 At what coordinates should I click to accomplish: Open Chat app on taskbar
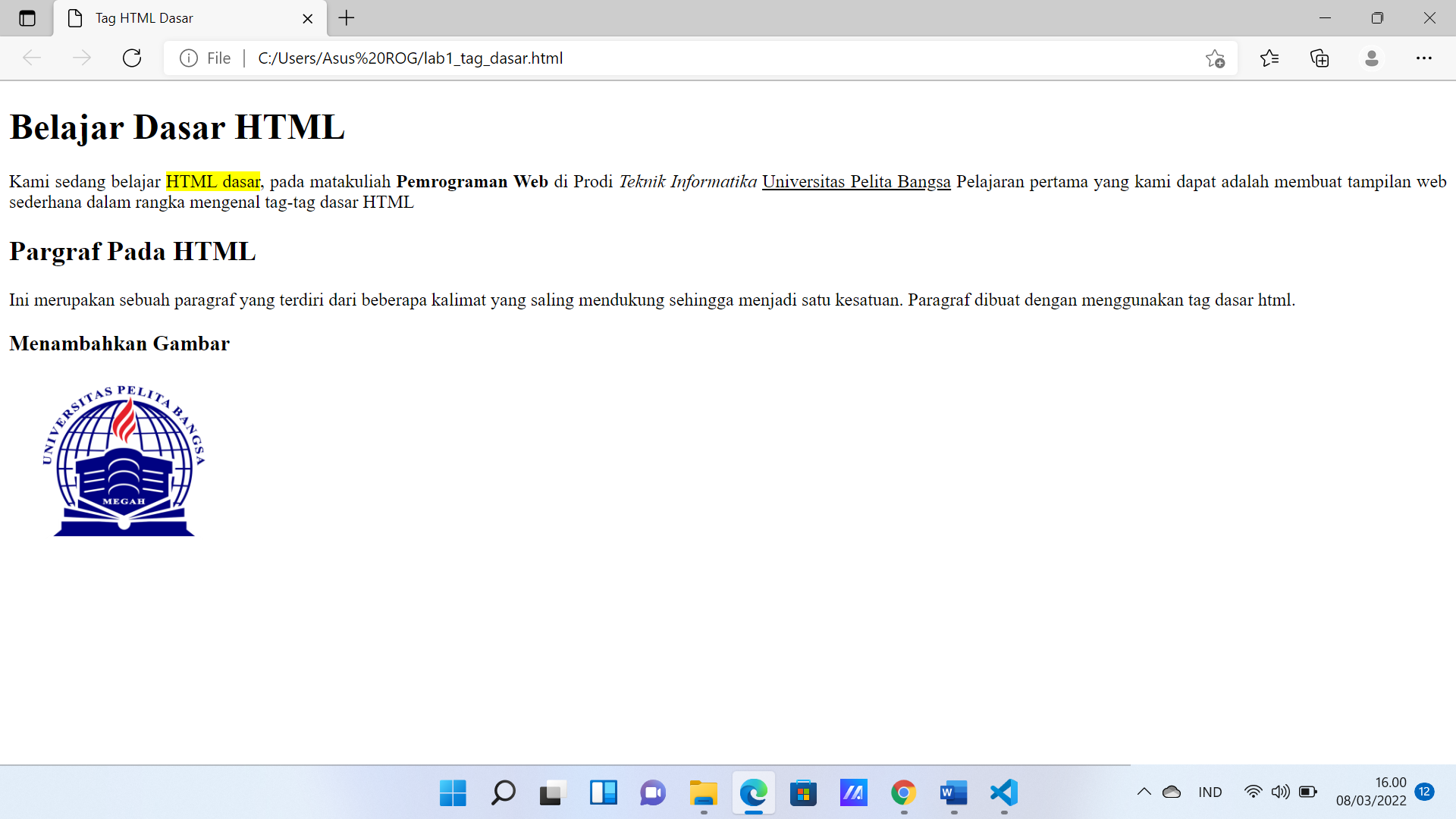653,793
